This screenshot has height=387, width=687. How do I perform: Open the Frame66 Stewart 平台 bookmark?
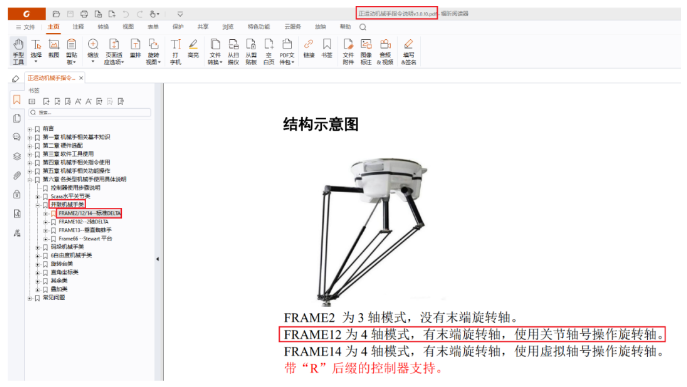tap(85, 239)
